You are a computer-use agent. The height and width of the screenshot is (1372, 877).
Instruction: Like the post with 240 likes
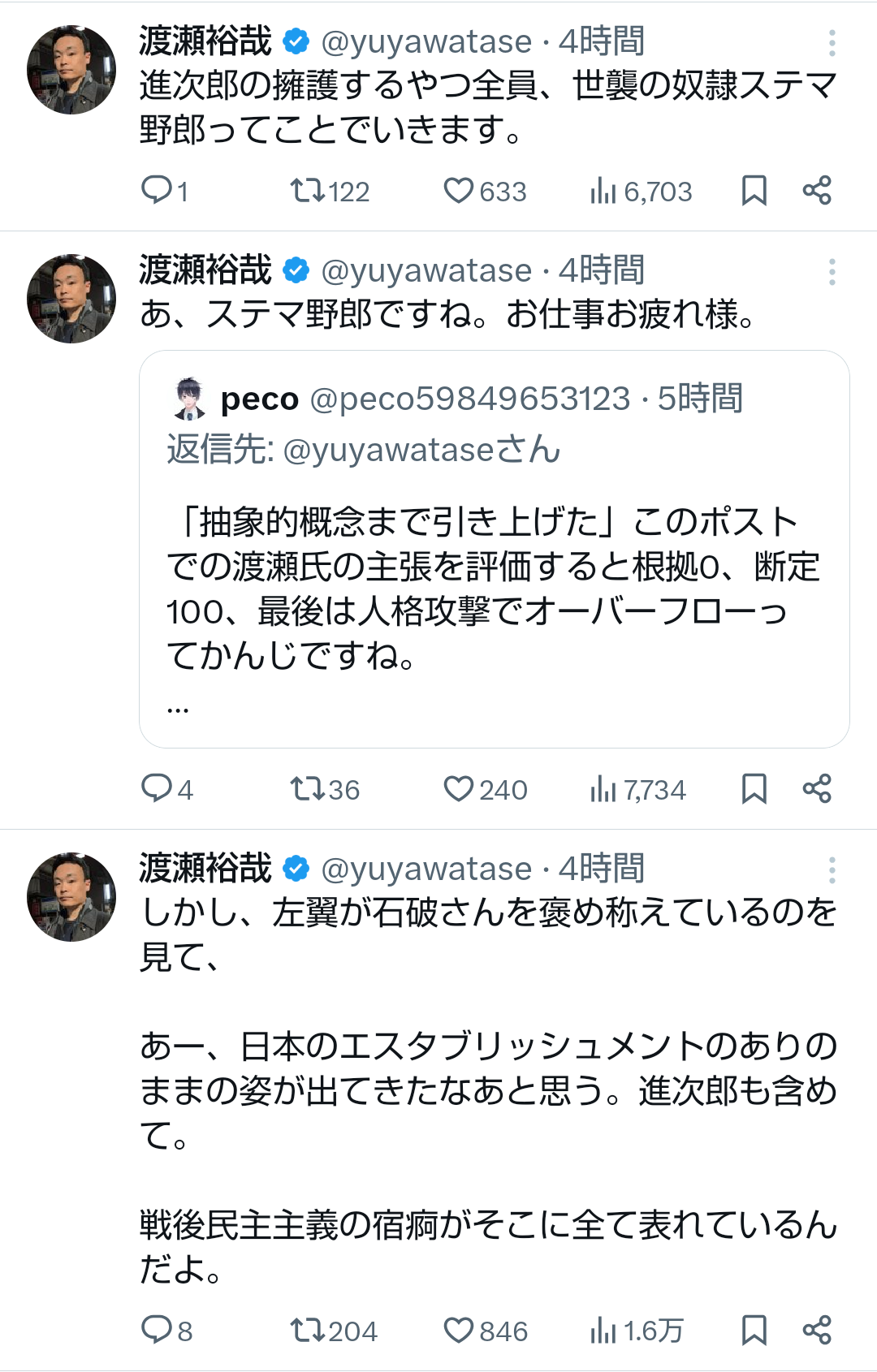[x=459, y=788]
